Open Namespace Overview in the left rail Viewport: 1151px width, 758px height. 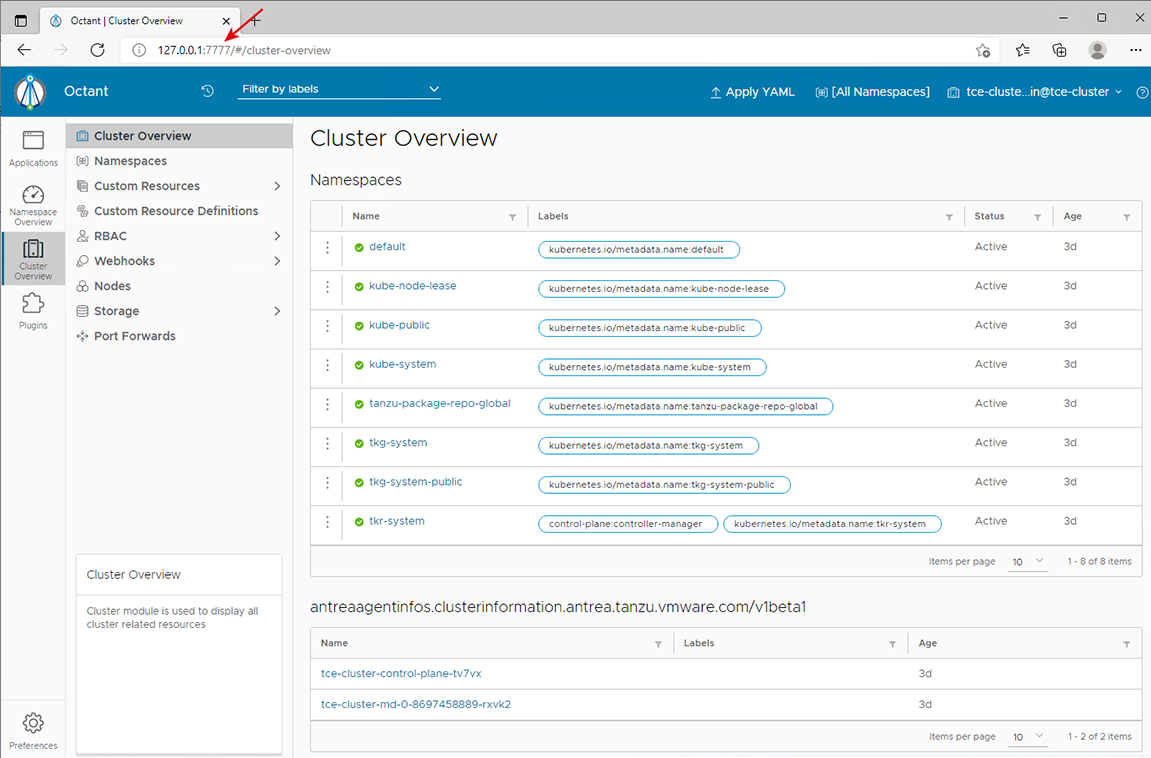click(33, 205)
